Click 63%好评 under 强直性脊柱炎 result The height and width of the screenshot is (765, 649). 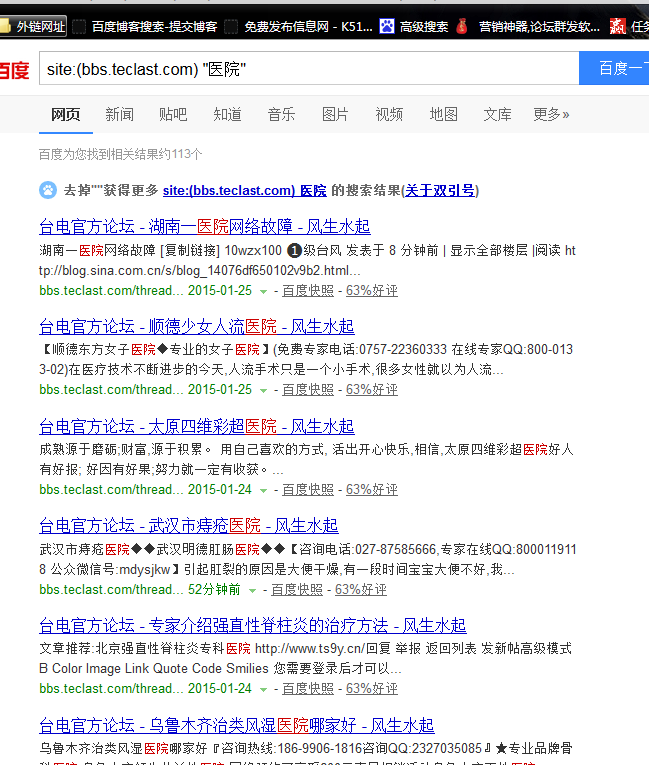[372, 689]
